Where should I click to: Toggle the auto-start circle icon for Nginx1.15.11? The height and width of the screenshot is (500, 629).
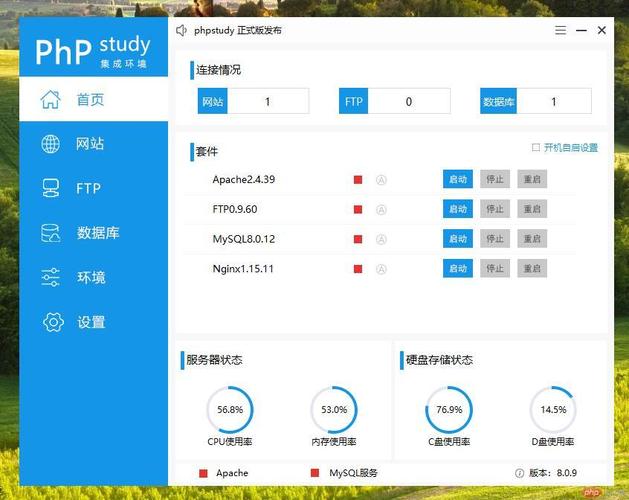pyautogui.click(x=381, y=269)
